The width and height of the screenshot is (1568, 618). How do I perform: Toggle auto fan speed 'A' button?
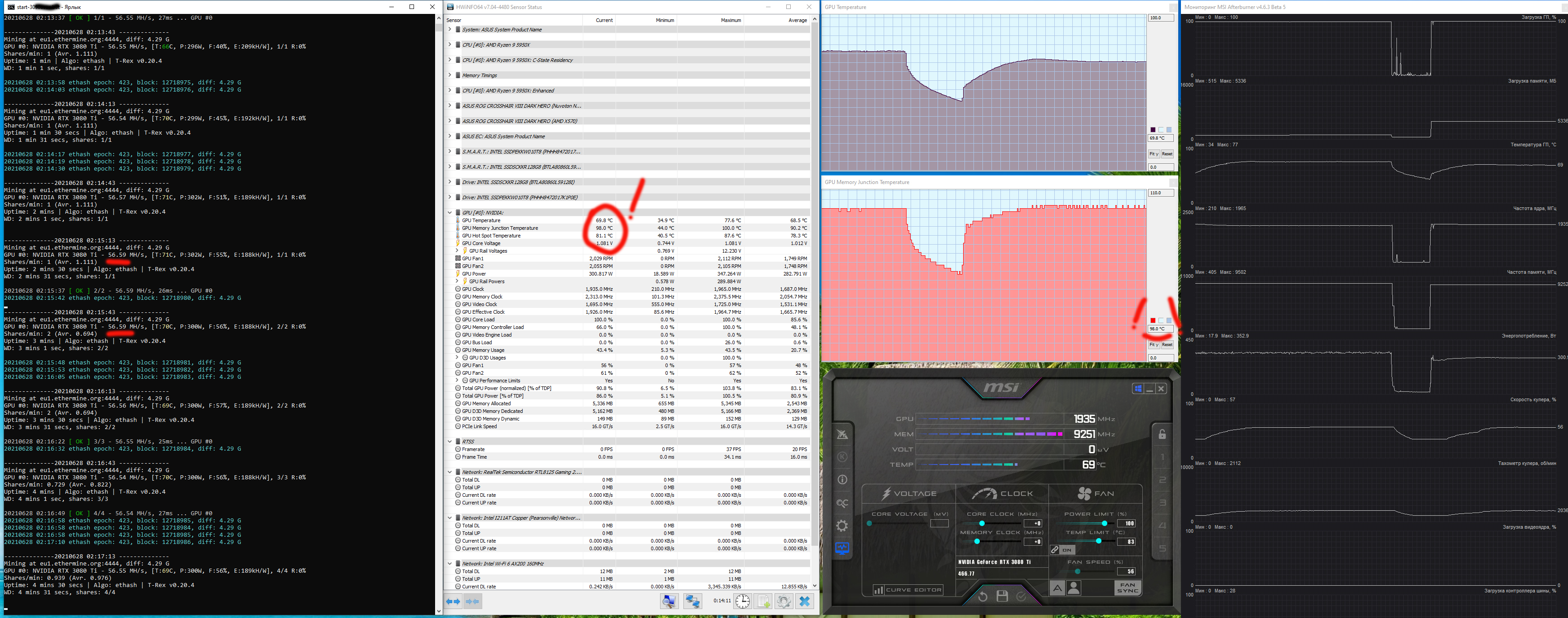1057,587
